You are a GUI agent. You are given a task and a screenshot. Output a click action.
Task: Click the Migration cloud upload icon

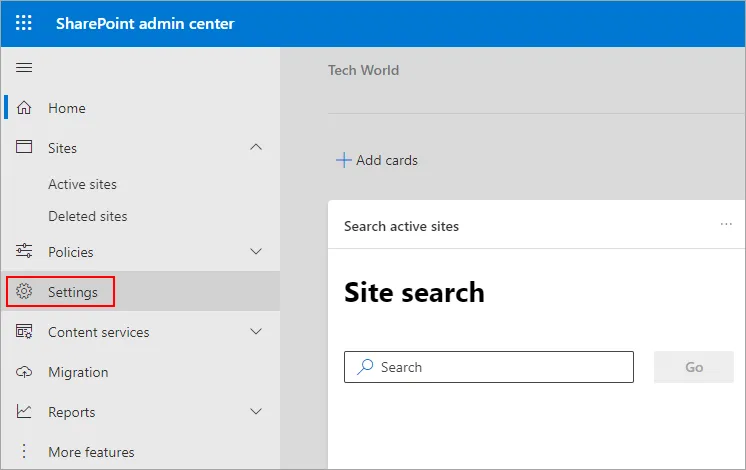pos(24,372)
